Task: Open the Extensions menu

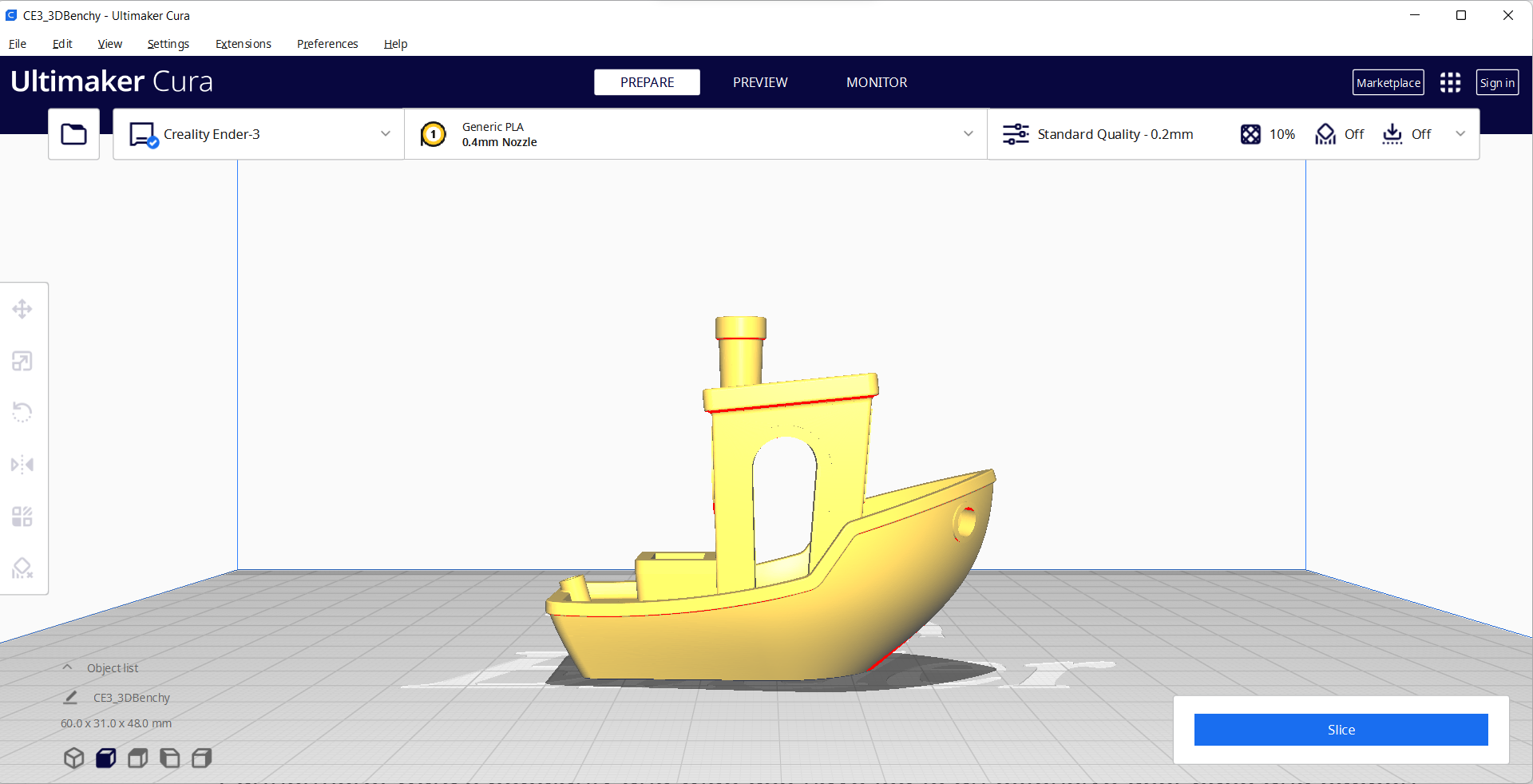Action: 243,44
